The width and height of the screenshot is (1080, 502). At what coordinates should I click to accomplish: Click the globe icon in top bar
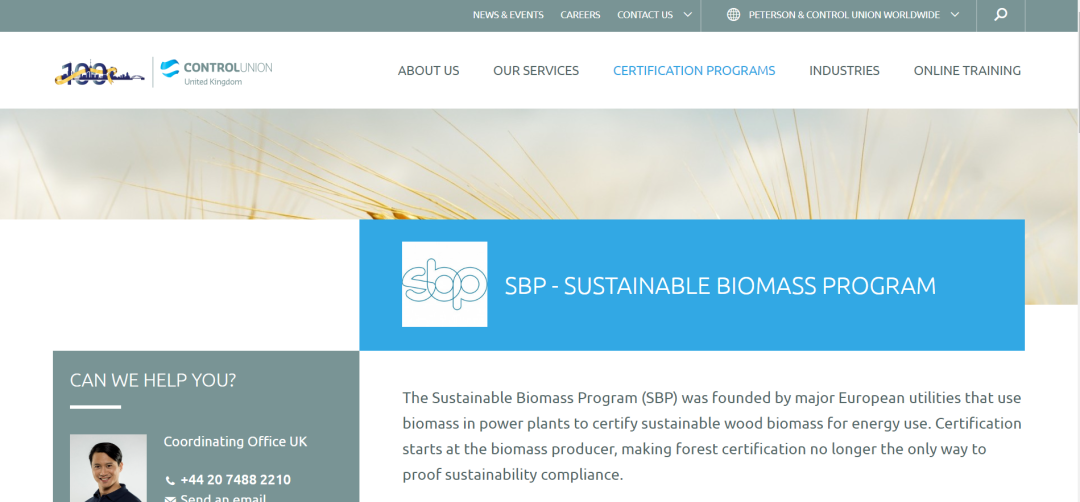tap(734, 14)
